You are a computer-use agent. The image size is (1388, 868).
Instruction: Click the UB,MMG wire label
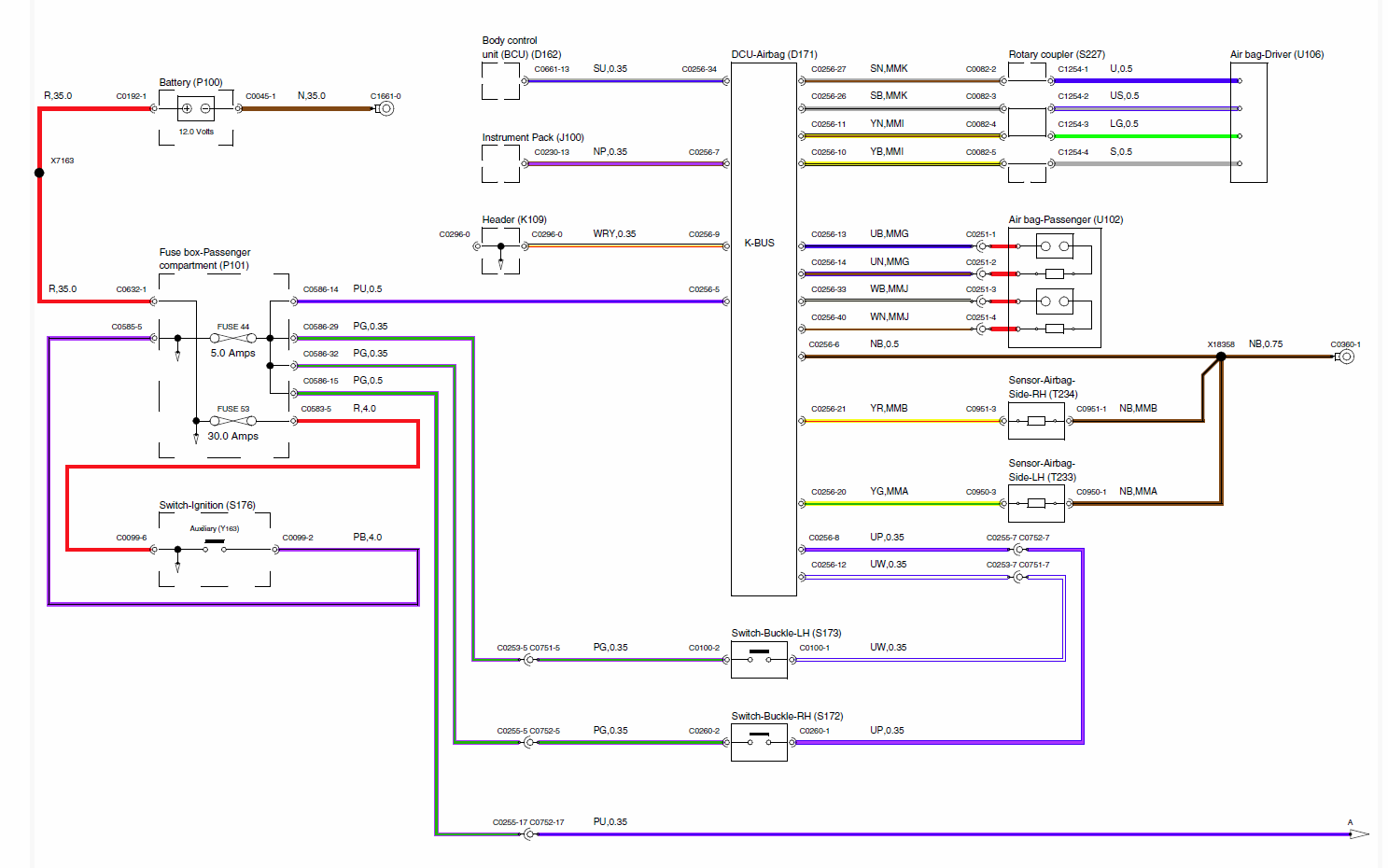[x=890, y=233]
